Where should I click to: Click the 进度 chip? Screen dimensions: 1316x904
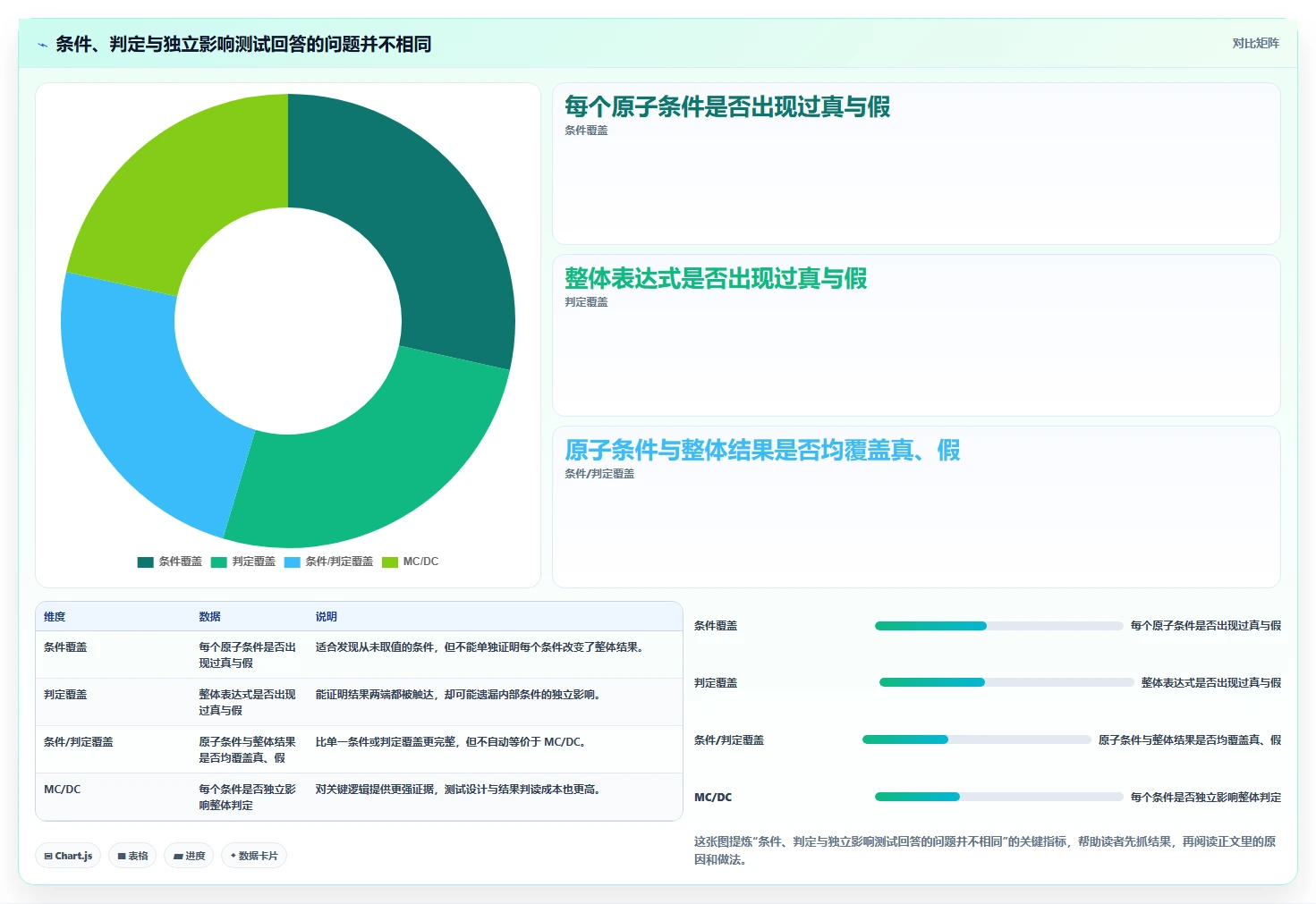point(189,856)
